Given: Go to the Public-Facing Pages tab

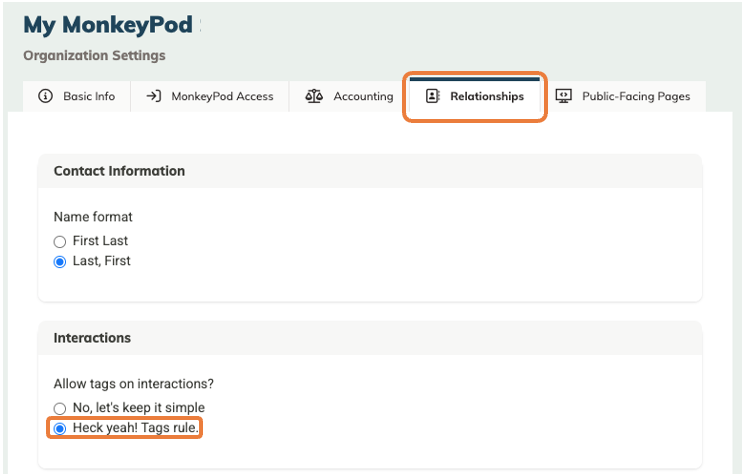Looking at the screenshot, I should pyautogui.click(x=623, y=97).
